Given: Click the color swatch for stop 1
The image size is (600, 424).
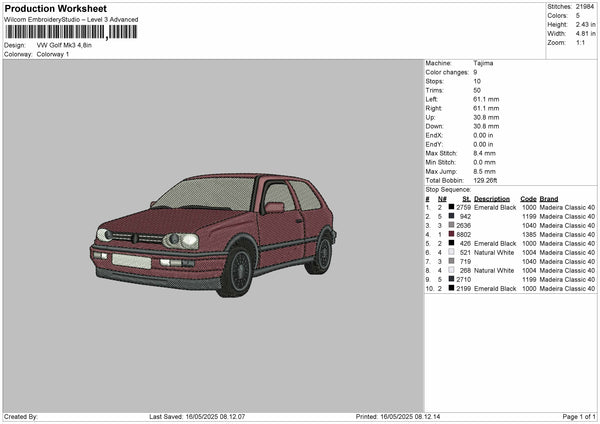Looking at the screenshot, I should click(452, 207).
